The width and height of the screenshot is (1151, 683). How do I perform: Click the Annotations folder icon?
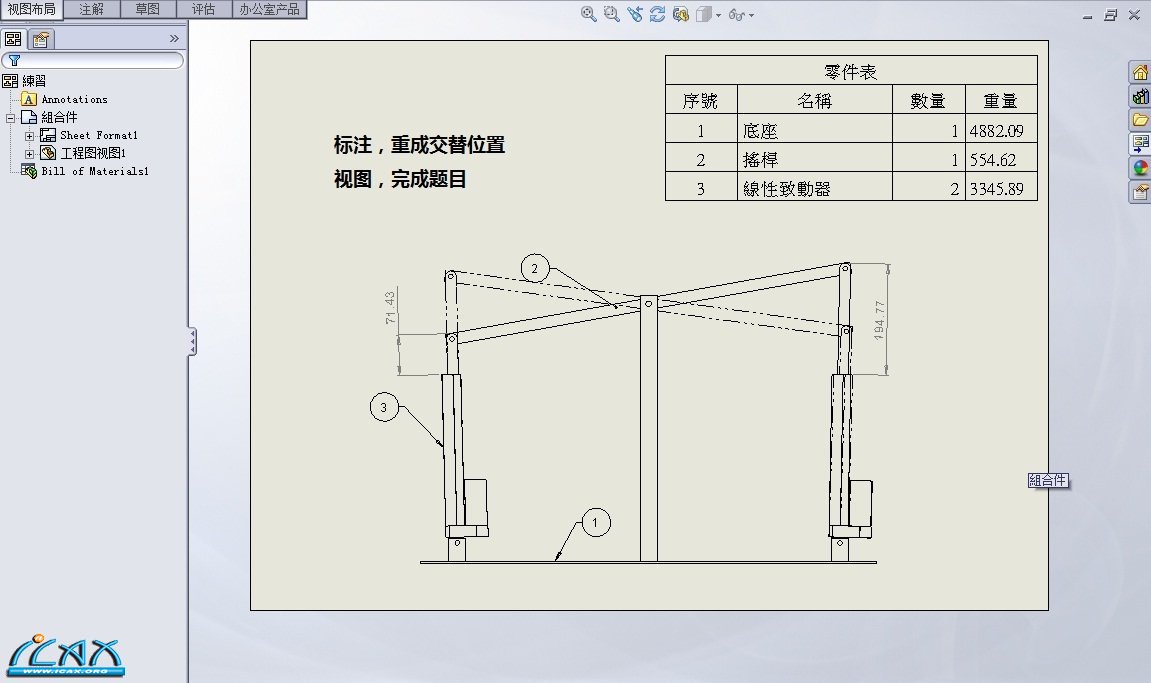click(29, 99)
